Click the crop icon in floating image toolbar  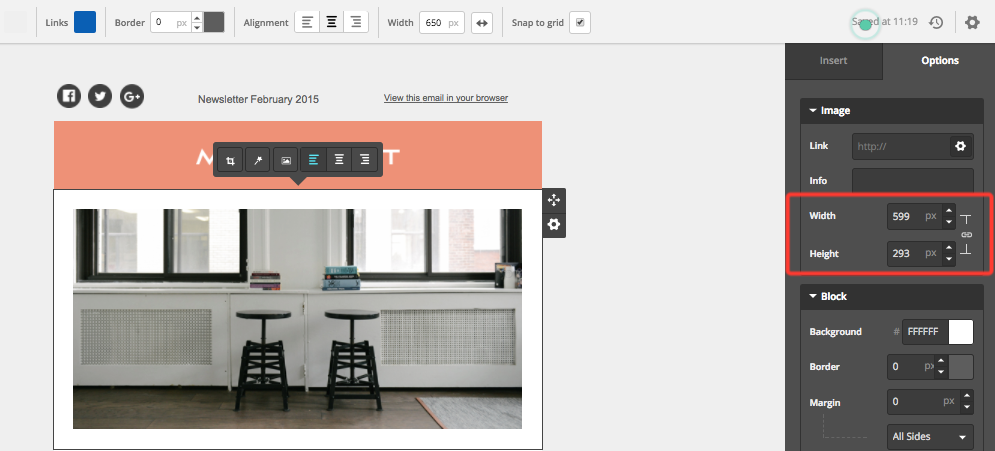pos(231,160)
